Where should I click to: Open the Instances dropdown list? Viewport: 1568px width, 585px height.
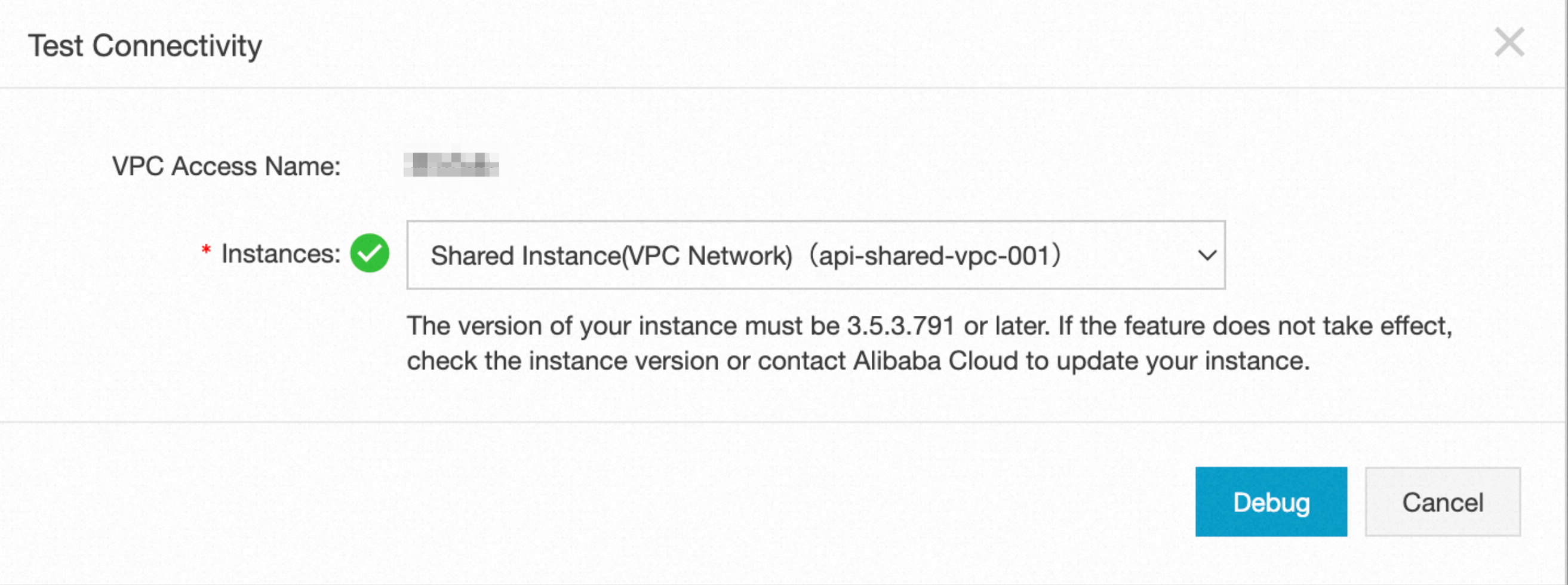coord(814,255)
